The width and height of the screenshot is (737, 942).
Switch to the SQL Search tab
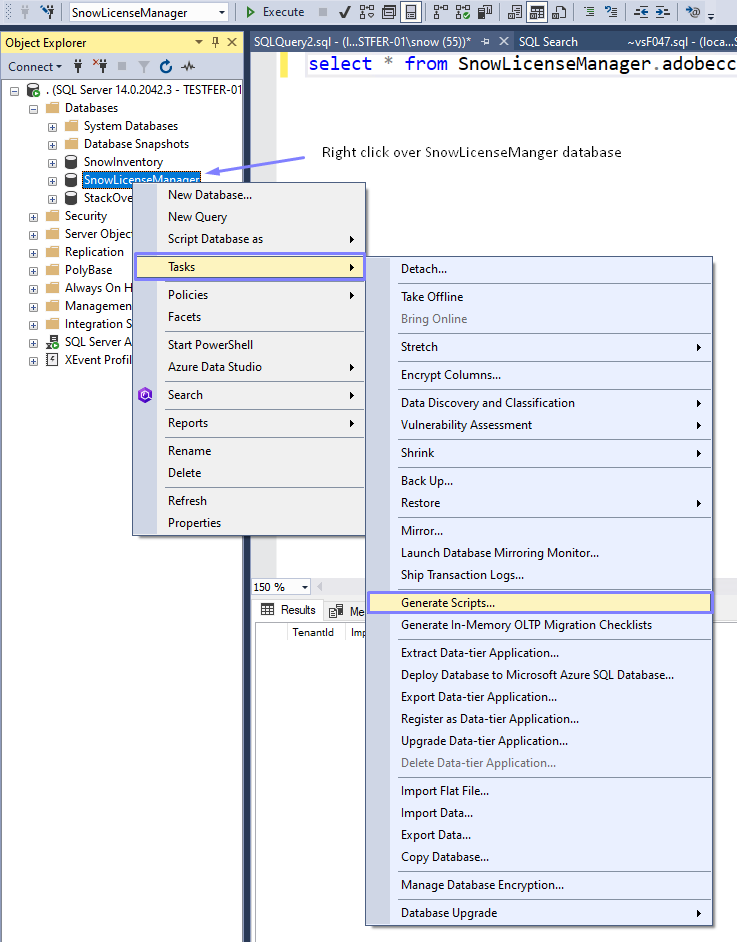click(x=548, y=42)
